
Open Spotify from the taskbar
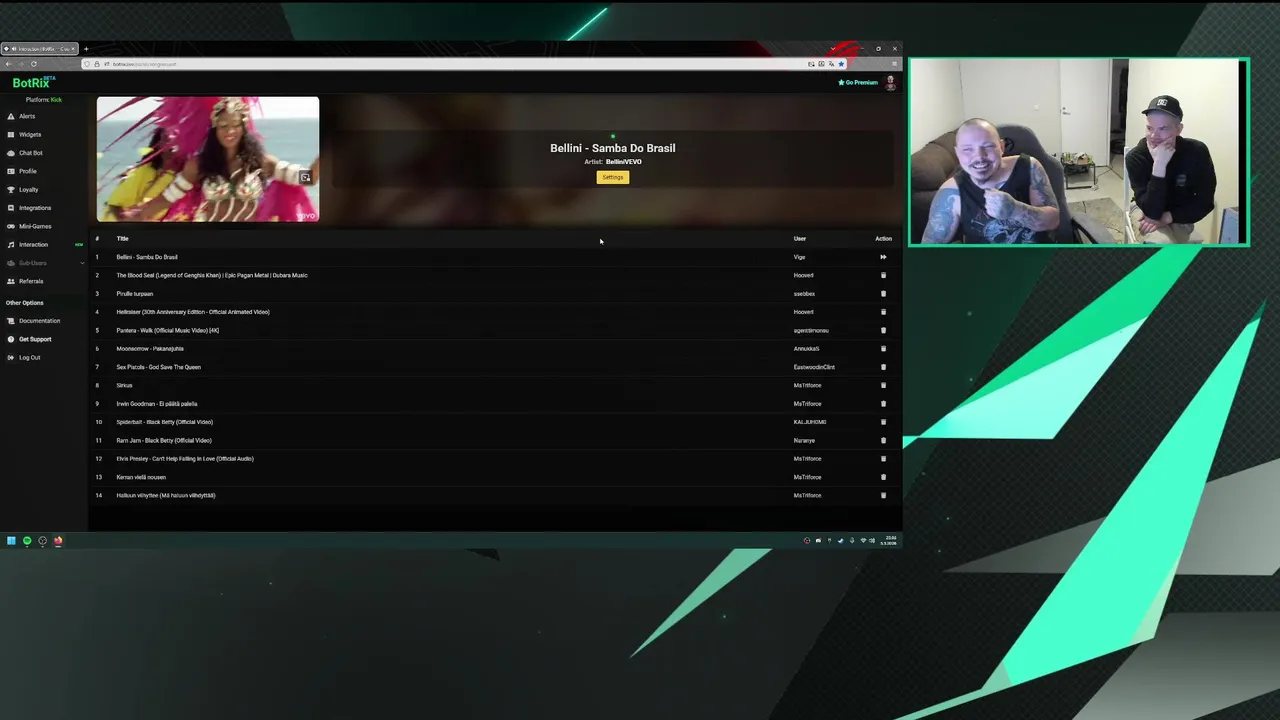27,541
